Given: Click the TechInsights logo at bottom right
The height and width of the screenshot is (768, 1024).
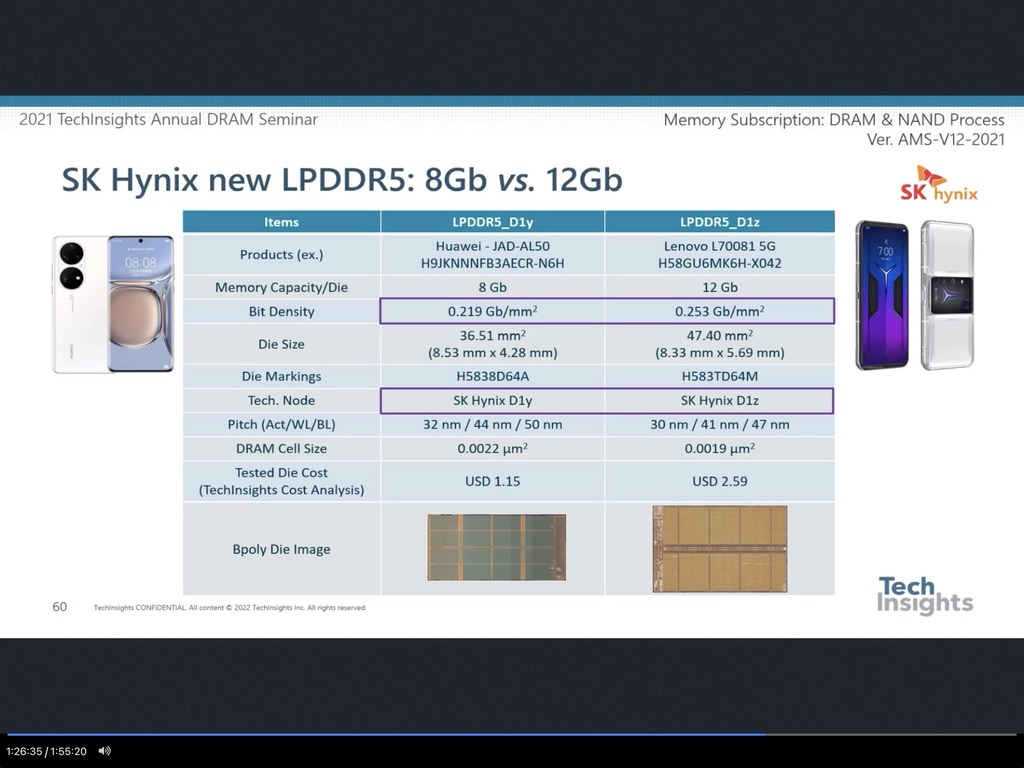Looking at the screenshot, I should tap(924, 595).
